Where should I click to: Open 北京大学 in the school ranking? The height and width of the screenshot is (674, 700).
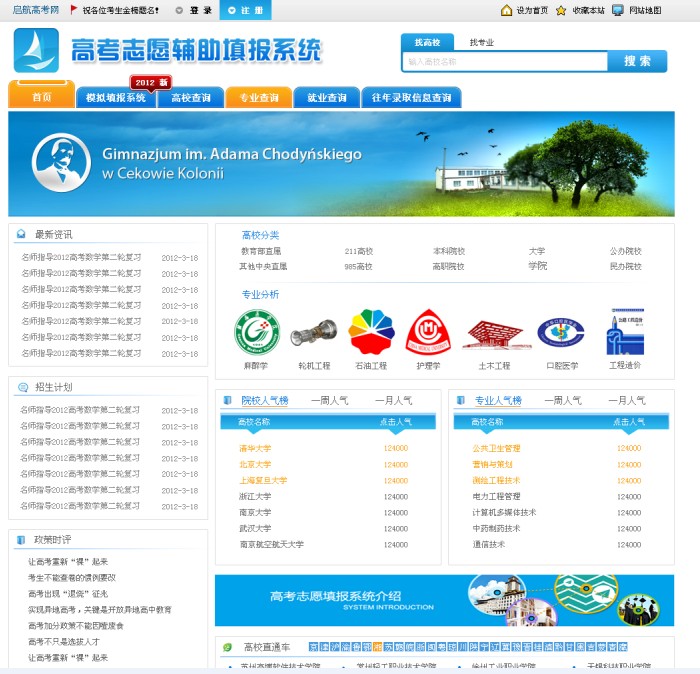pos(255,464)
